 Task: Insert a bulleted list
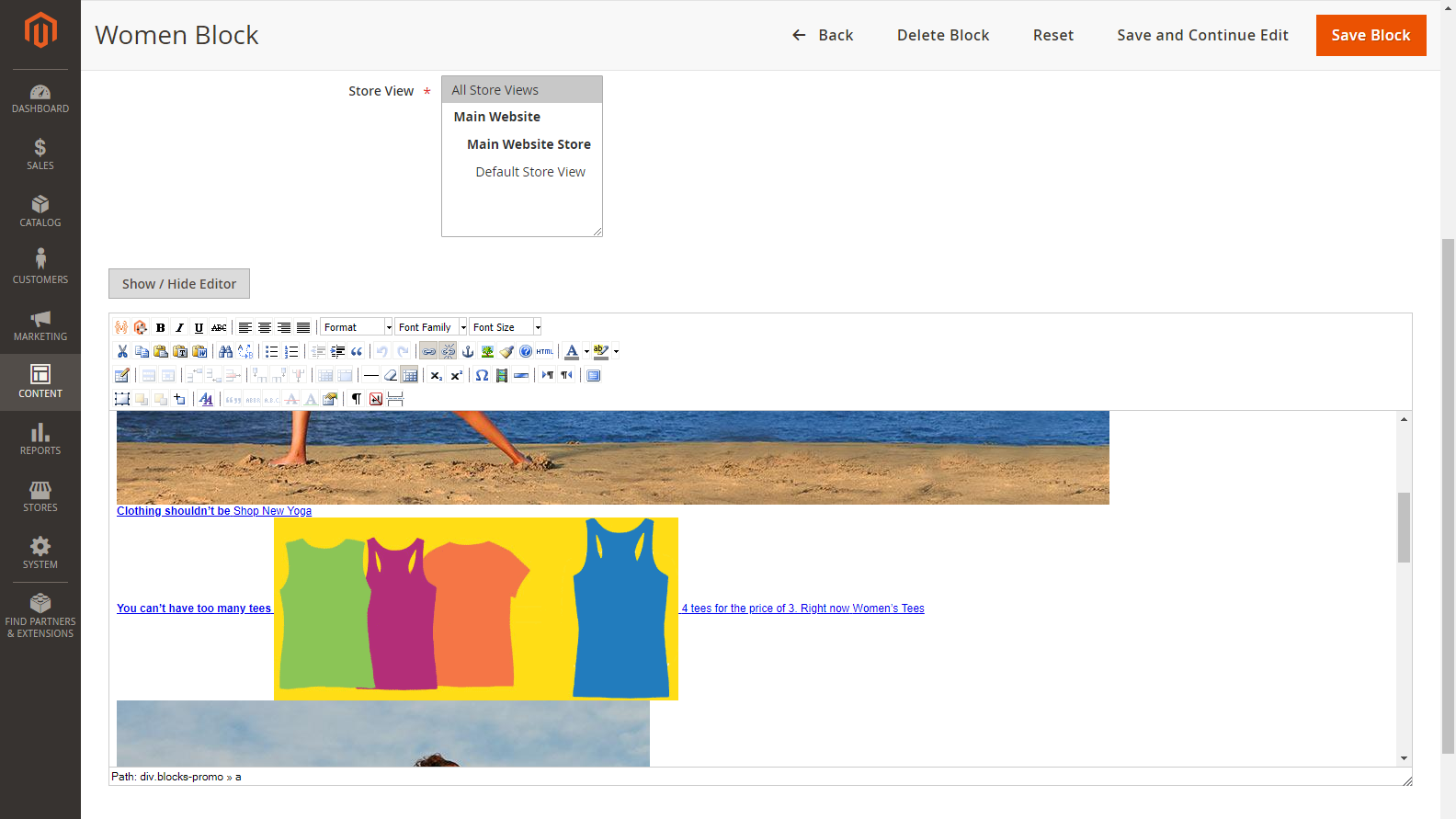pyautogui.click(x=272, y=351)
